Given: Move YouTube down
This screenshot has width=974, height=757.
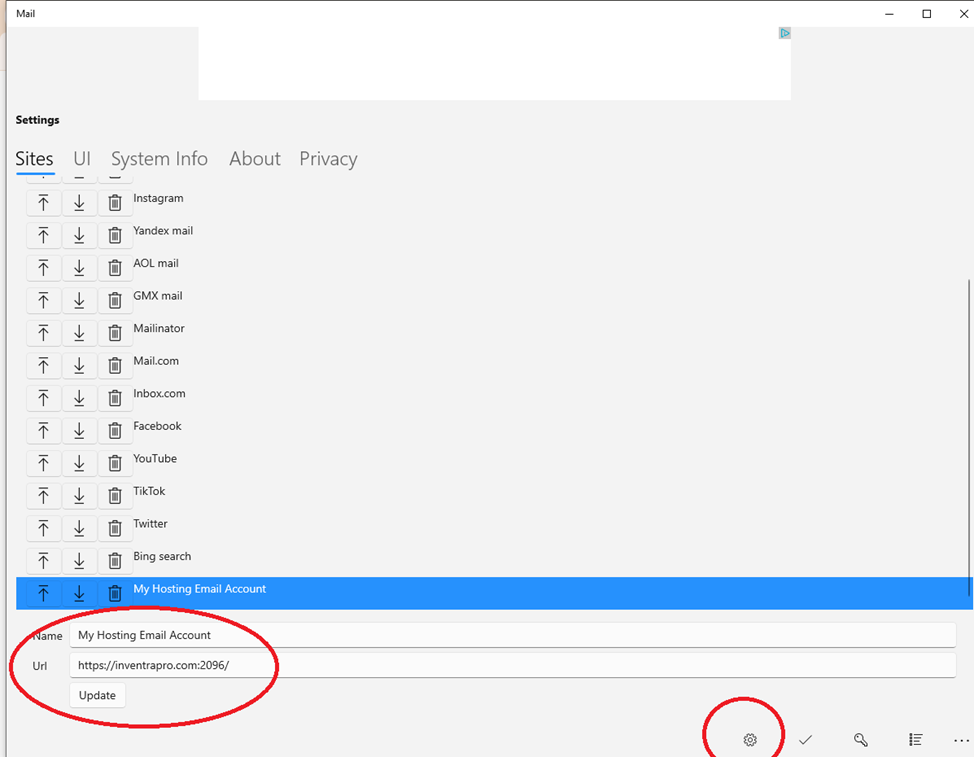Looking at the screenshot, I should coord(79,463).
